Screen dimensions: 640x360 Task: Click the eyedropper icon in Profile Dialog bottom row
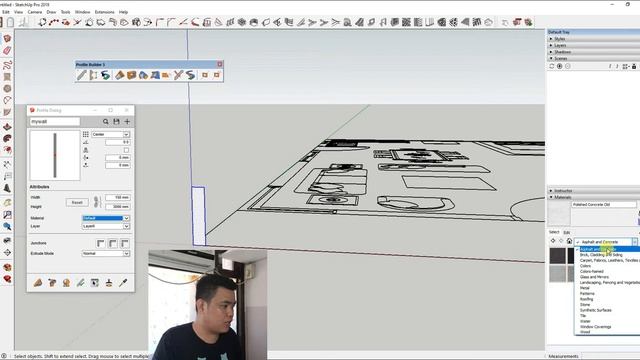pyautogui.click(x=123, y=282)
